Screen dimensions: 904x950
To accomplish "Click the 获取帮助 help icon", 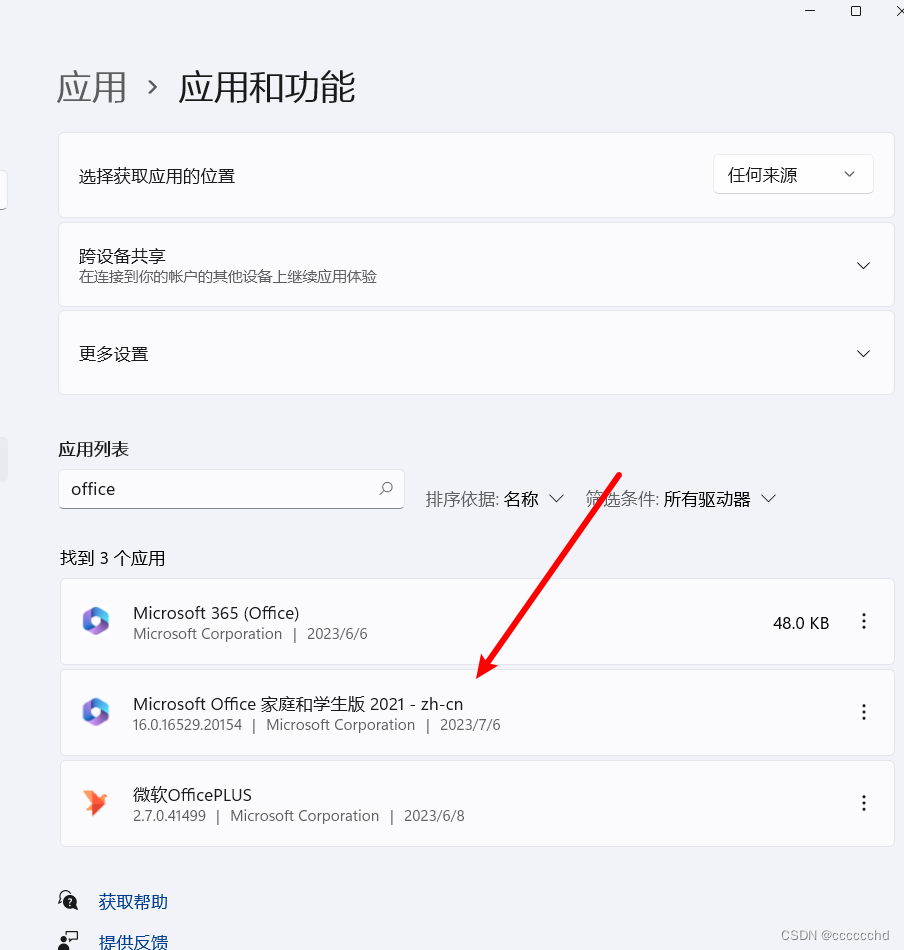I will 68,900.
